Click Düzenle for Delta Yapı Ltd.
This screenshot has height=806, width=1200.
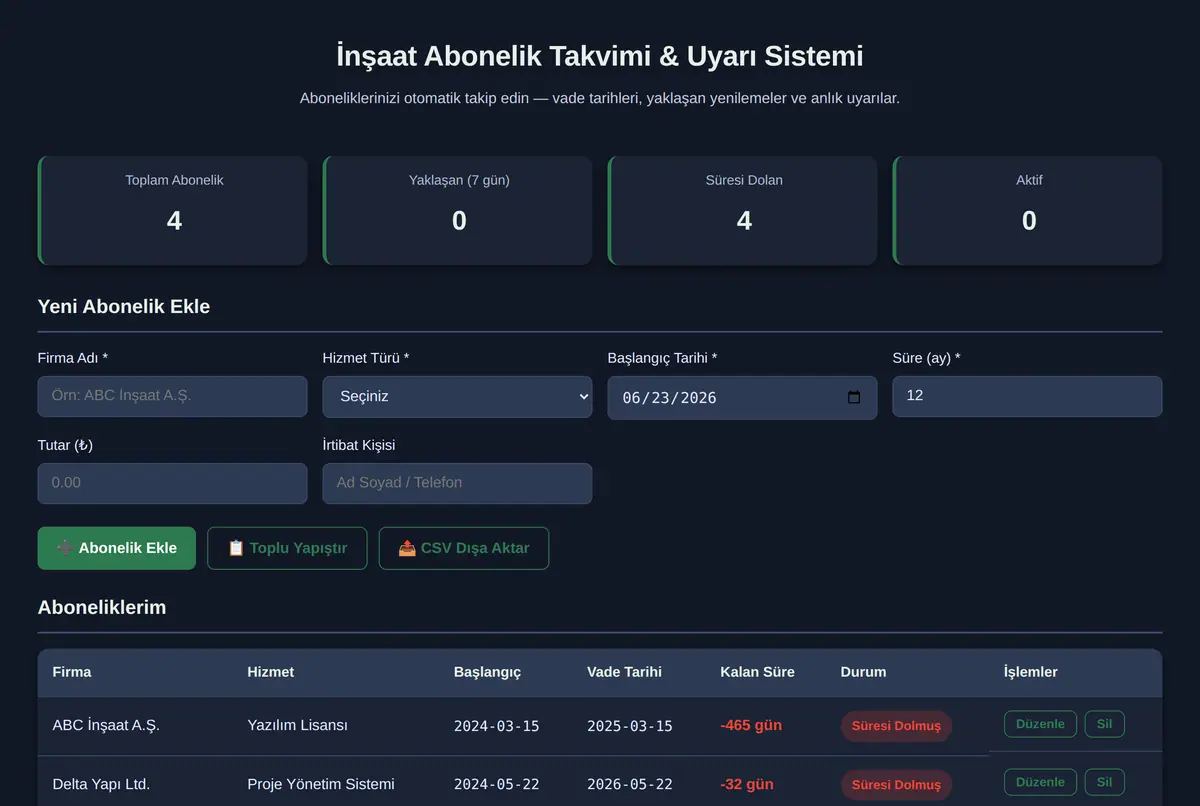pyautogui.click(x=1040, y=782)
